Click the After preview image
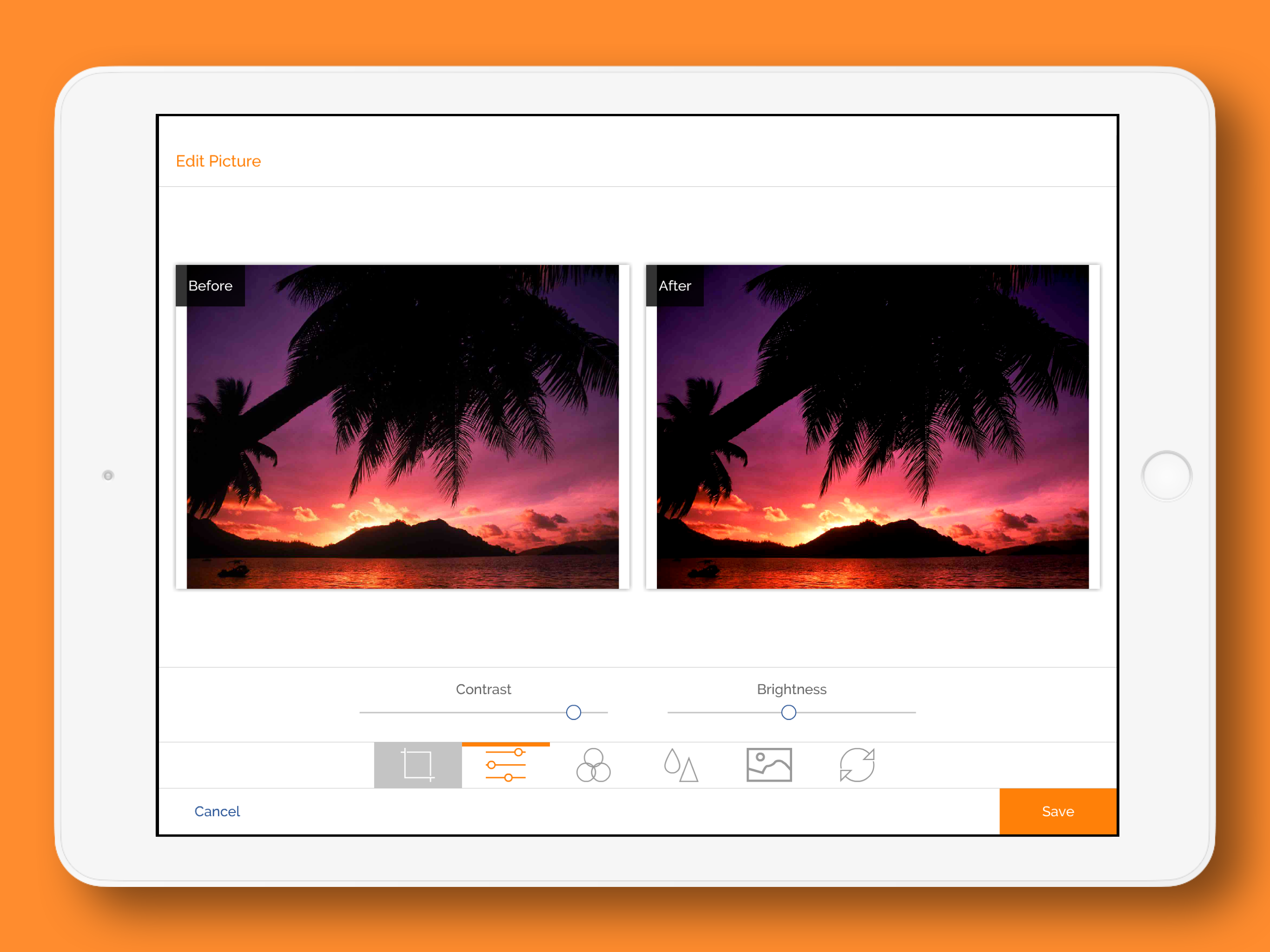This screenshot has width=1270, height=952. [x=872, y=427]
